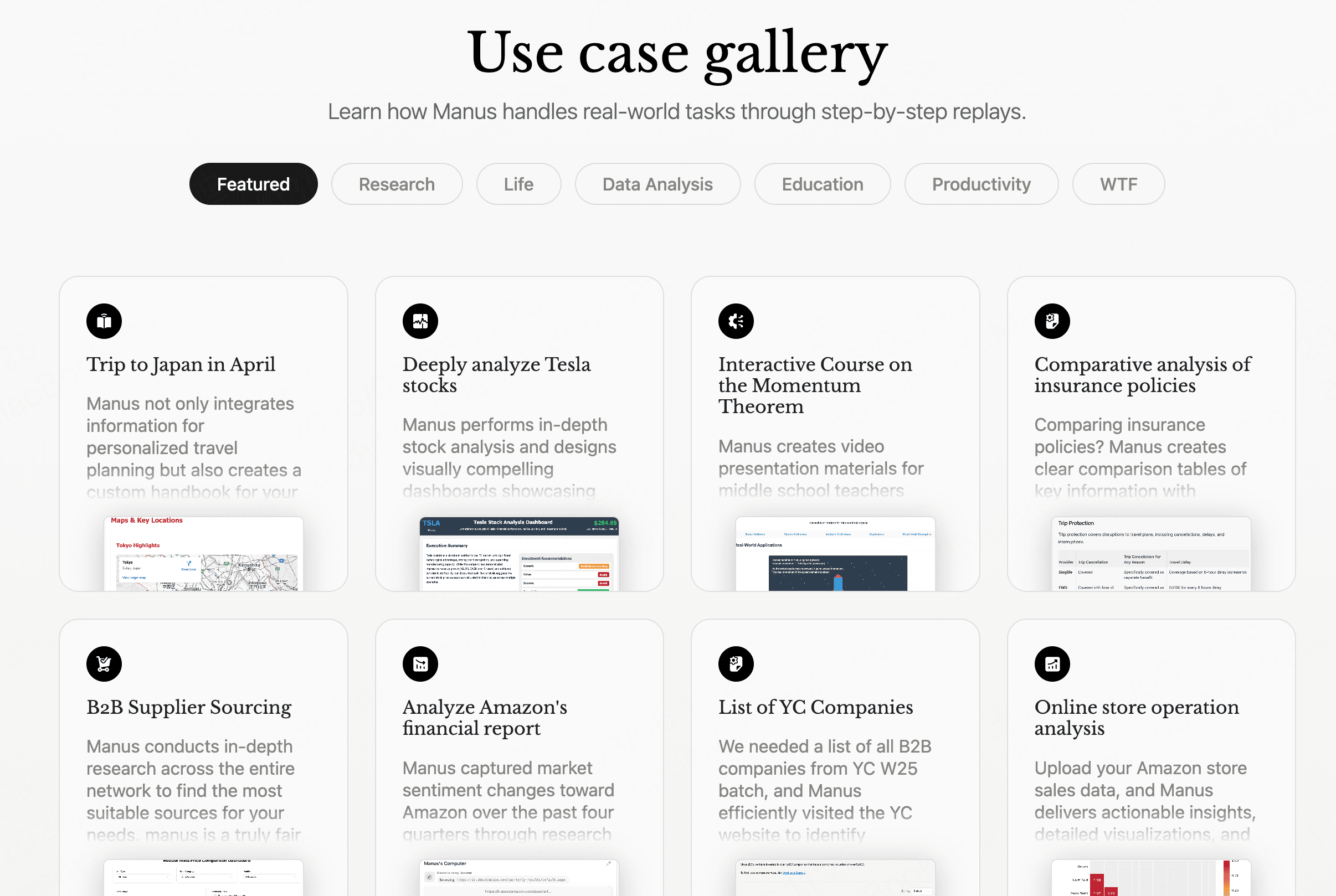Click the Amazon financial report icon
The image size is (1336, 896).
pos(420,664)
